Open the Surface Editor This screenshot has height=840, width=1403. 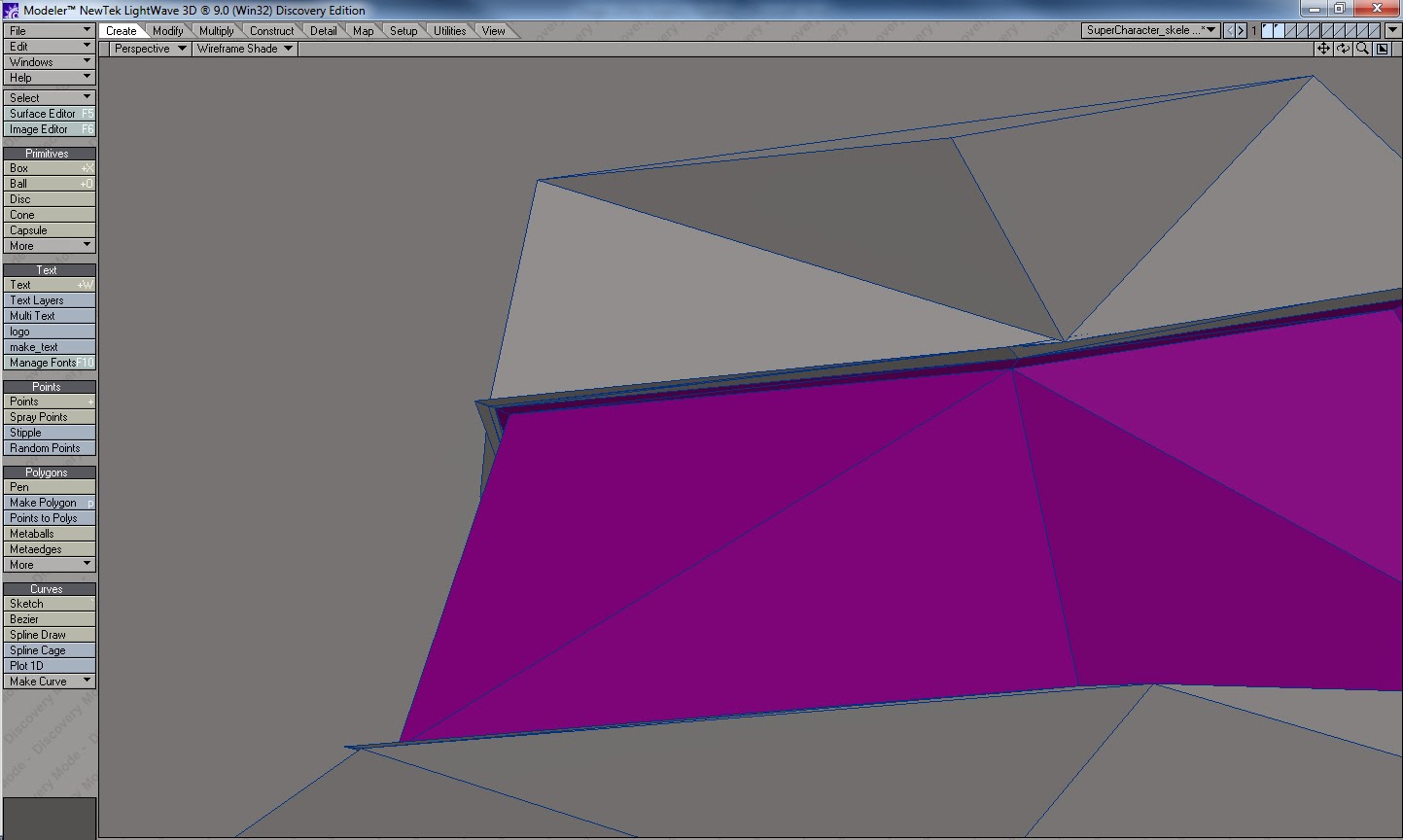(x=49, y=113)
